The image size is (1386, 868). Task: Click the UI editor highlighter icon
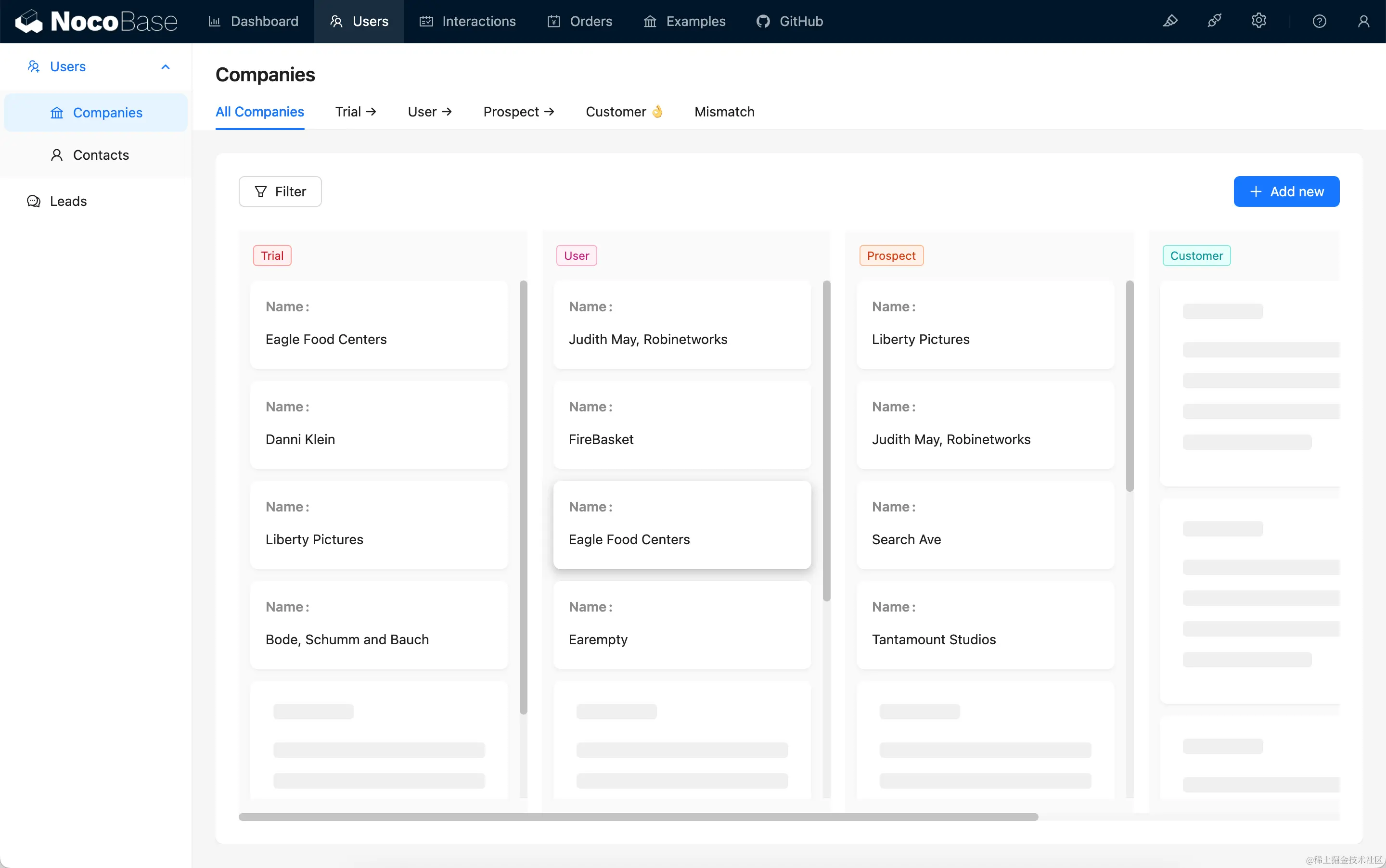pos(1170,21)
